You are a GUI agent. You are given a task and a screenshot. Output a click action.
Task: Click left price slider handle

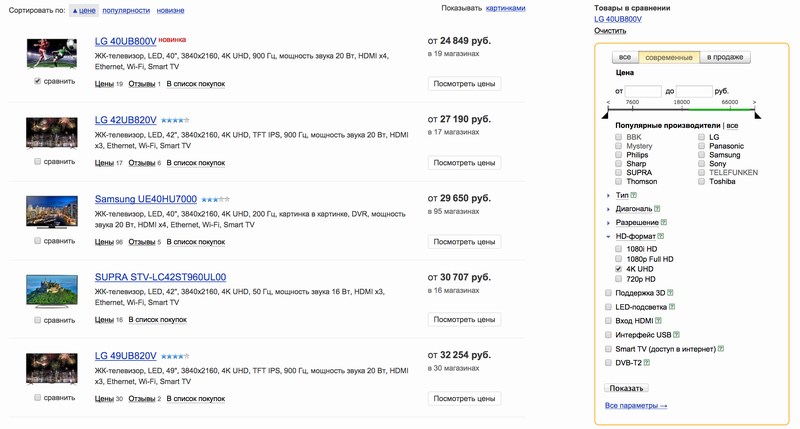(606, 115)
